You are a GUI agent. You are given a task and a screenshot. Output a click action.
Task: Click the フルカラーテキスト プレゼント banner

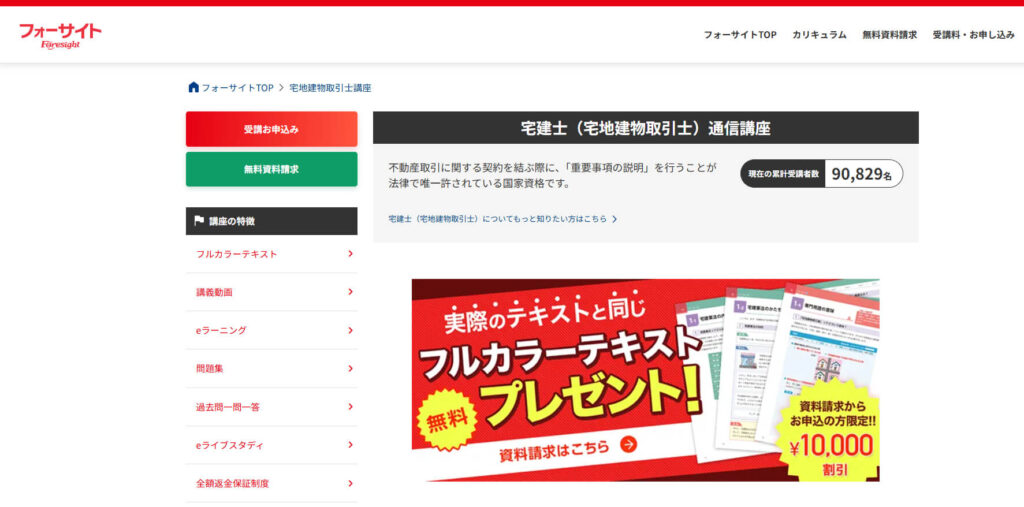coord(645,380)
